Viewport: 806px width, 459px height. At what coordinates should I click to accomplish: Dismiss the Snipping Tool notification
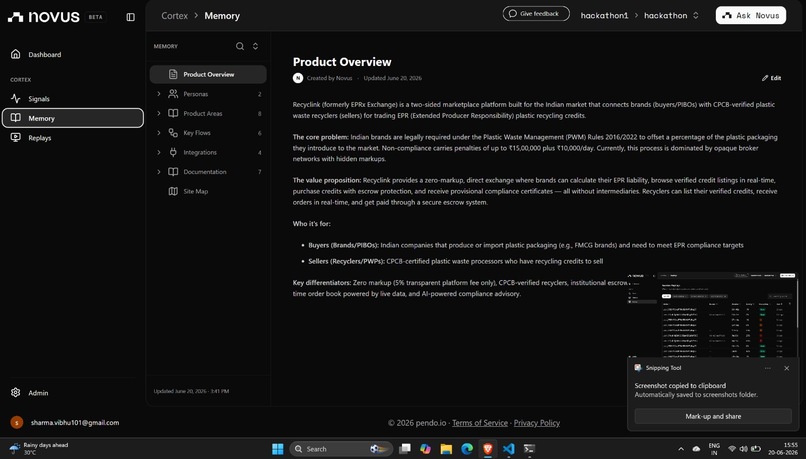pos(786,368)
